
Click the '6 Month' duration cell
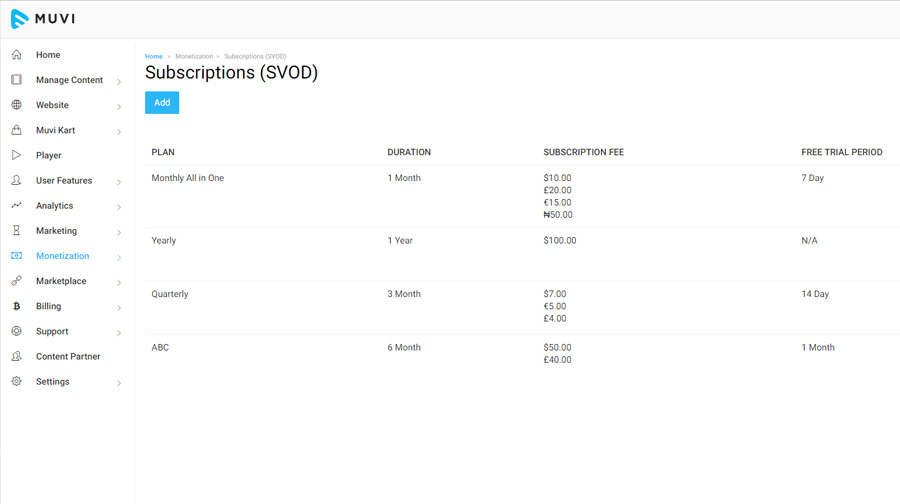pos(404,347)
